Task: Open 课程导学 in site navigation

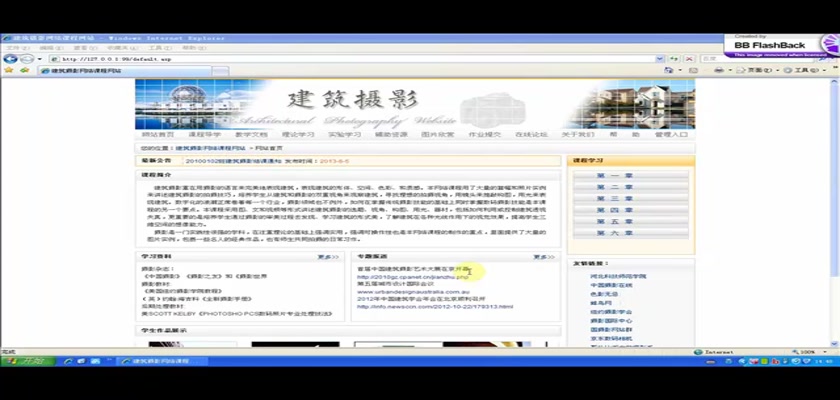Action: [x=204, y=134]
